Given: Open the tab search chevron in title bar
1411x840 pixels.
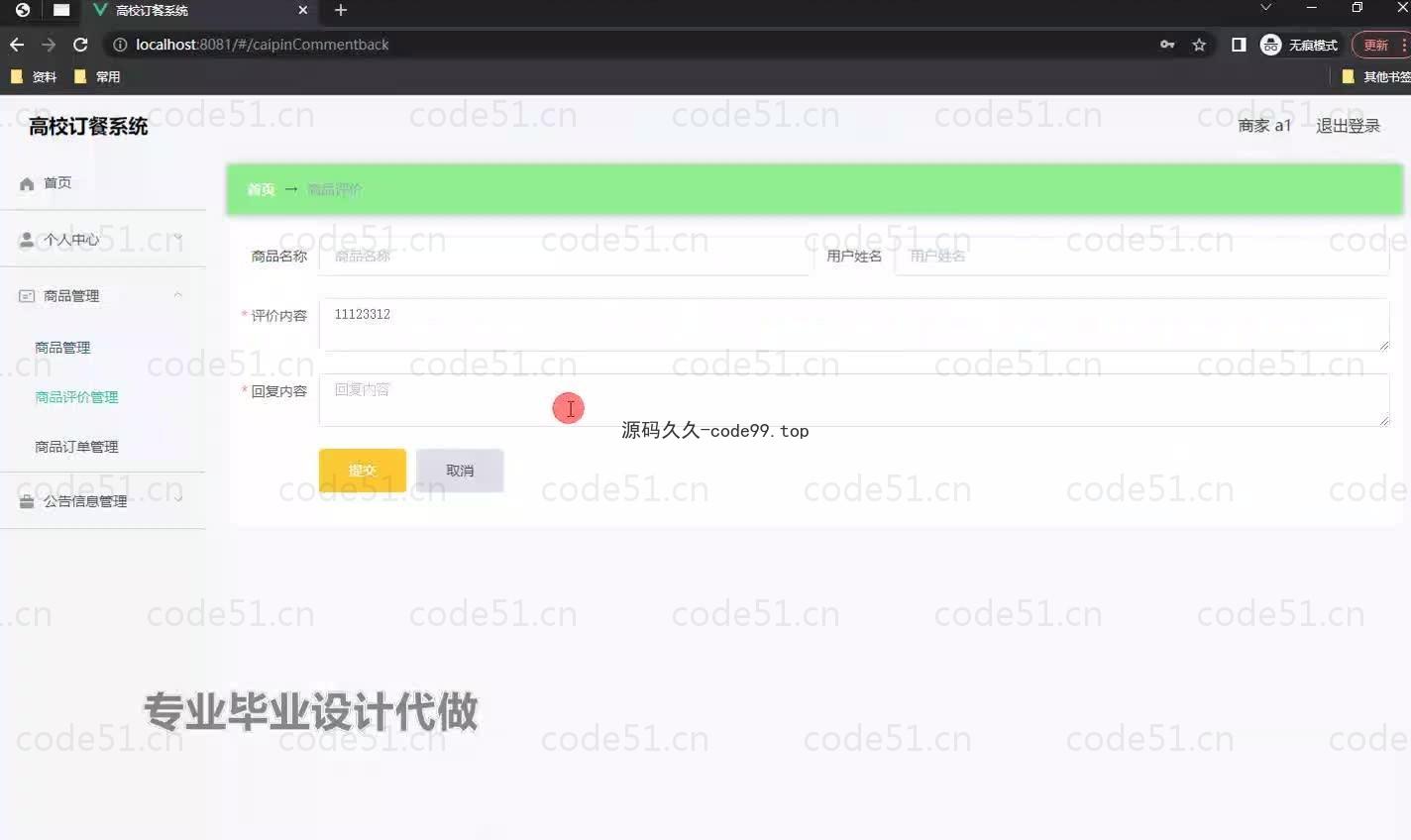Looking at the screenshot, I should pos(1265,8).
